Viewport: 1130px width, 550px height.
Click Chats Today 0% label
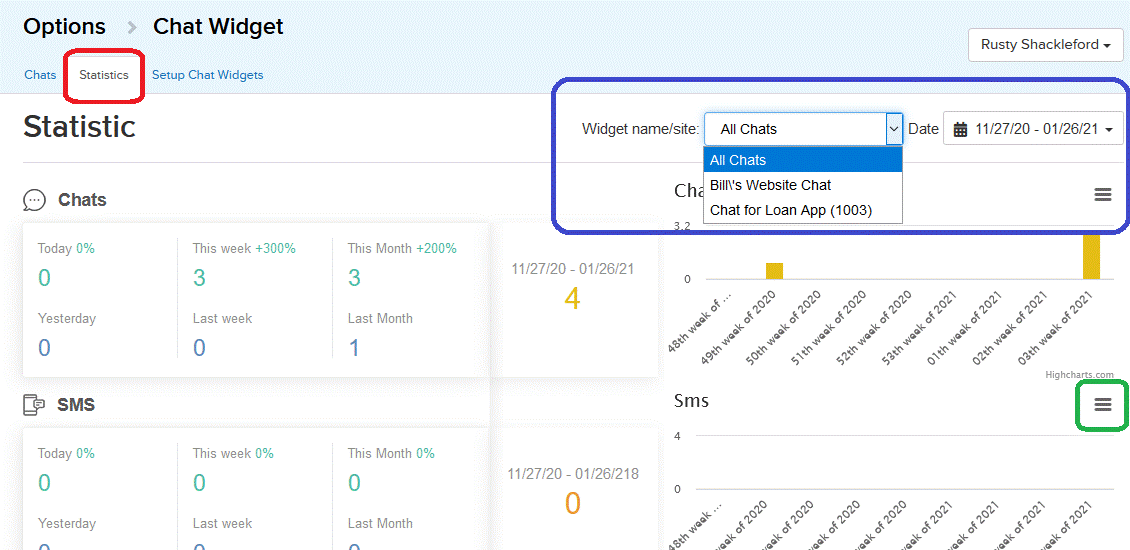(x=66, y=249)
